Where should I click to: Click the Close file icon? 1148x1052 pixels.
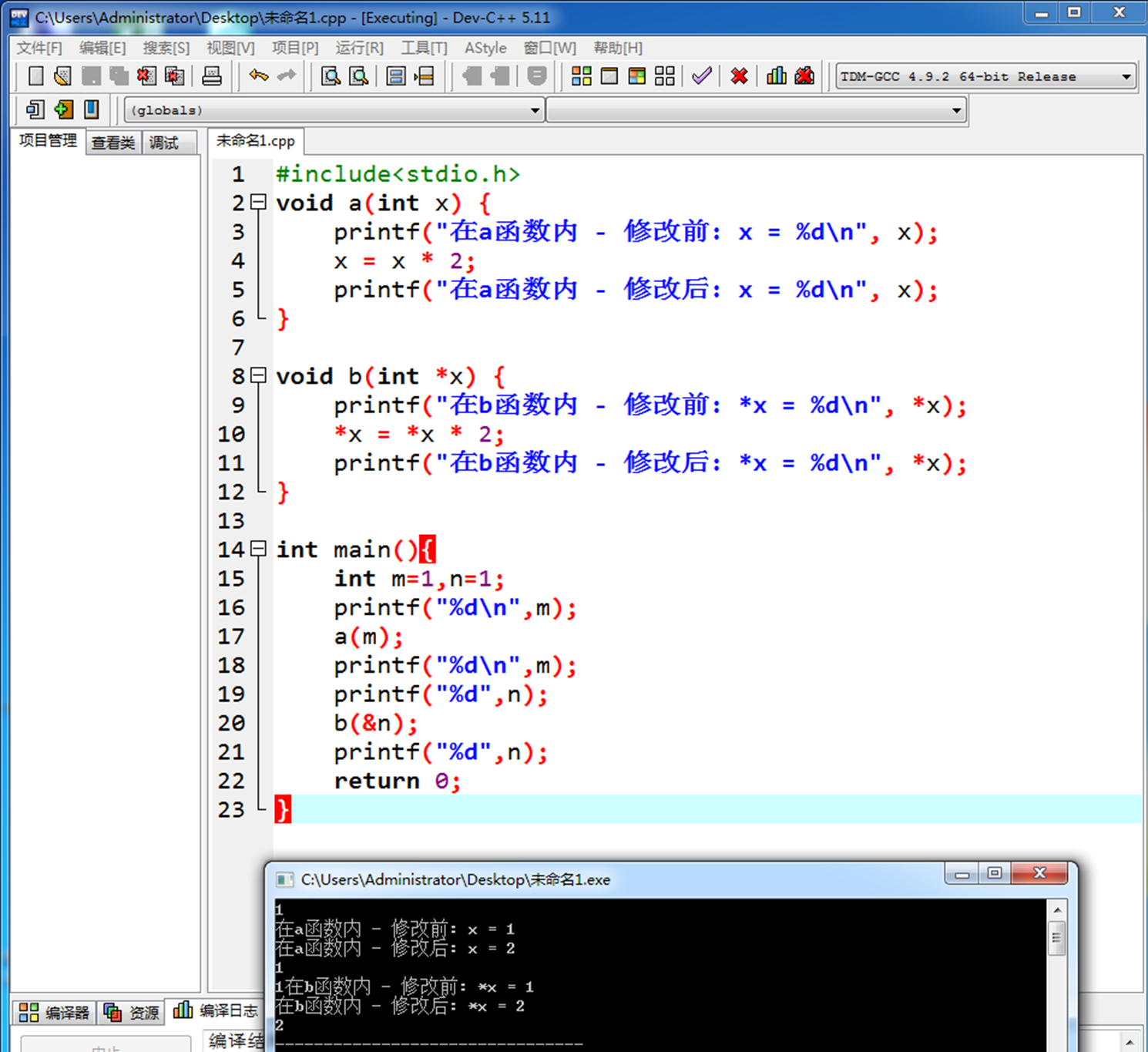pos(146,76)
